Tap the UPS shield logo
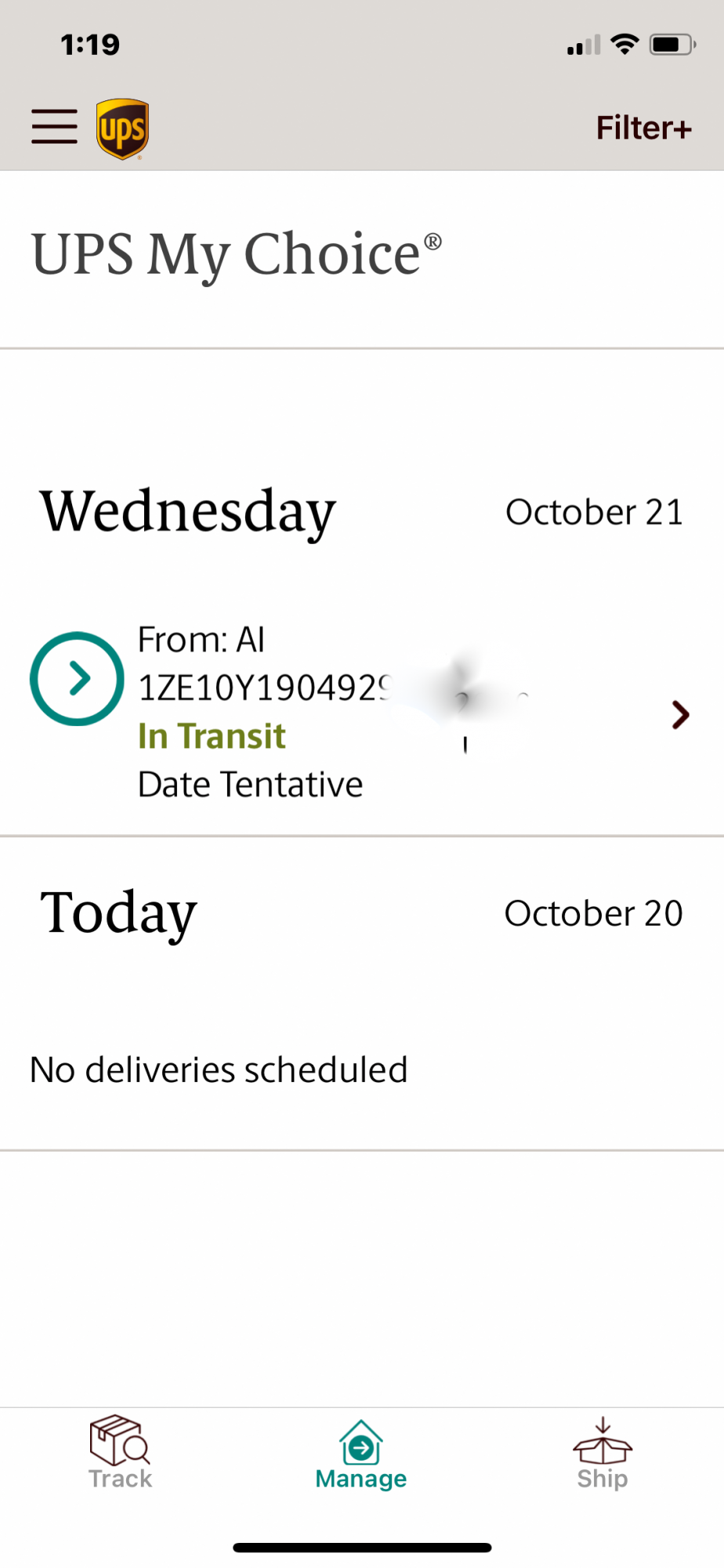The image size is (724, 1568). [x=122, y=129]
